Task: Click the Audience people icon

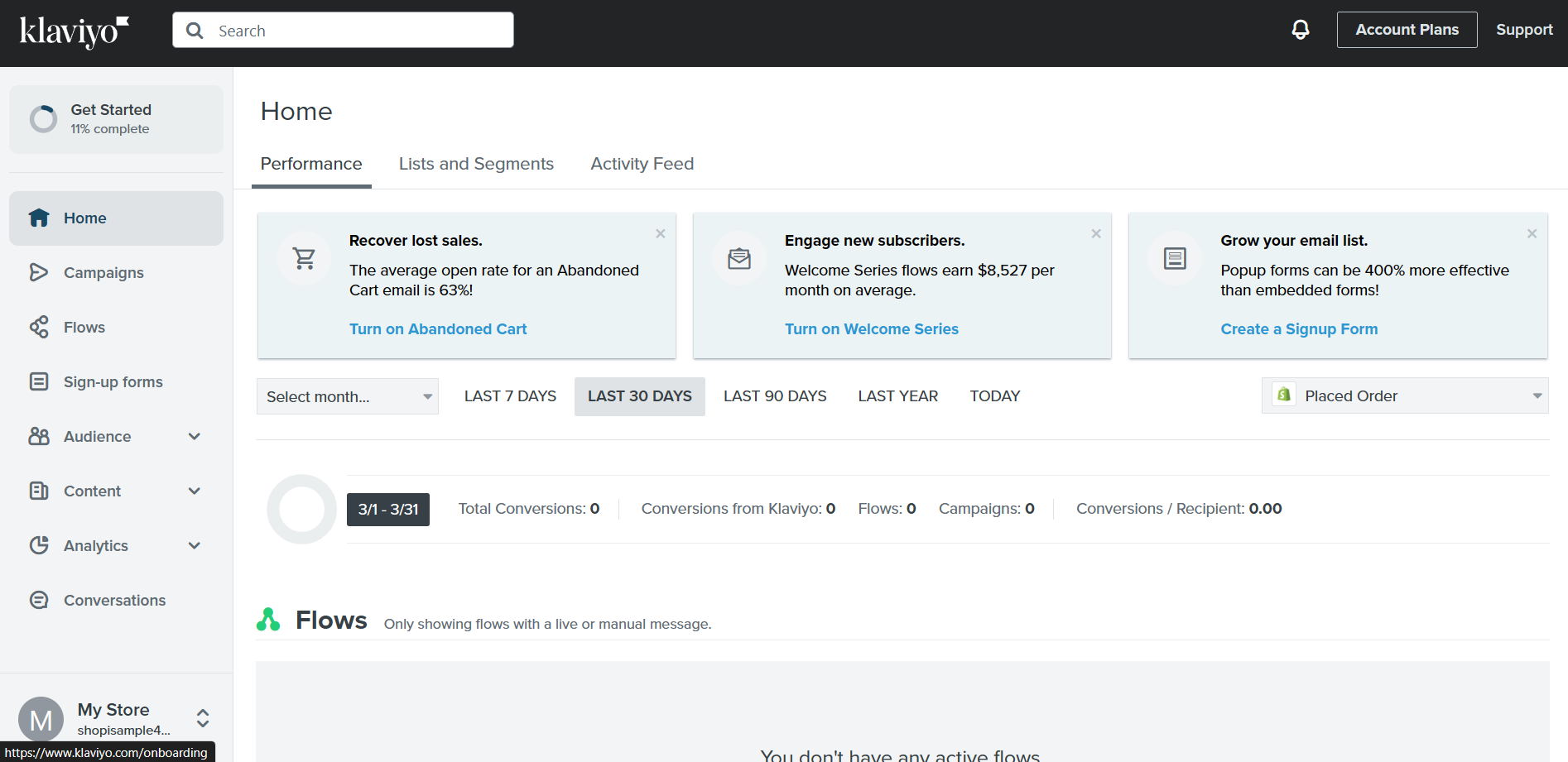Action: 39,436
